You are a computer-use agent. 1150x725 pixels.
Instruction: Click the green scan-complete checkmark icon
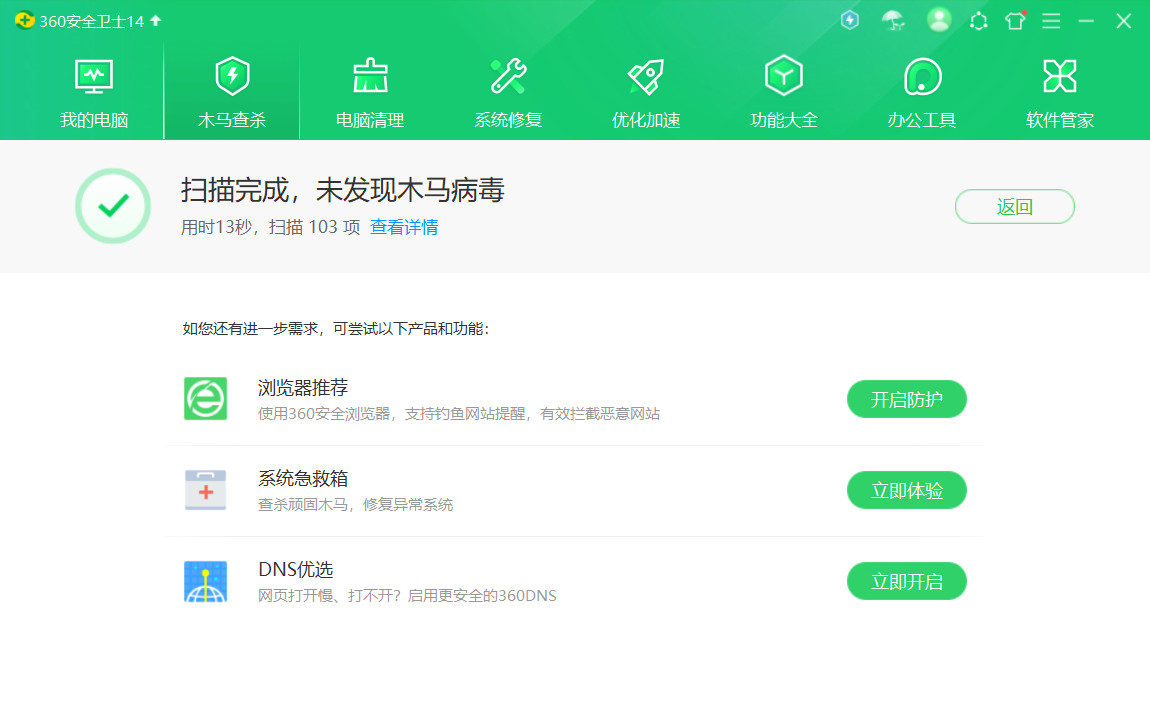click(113, 206)
